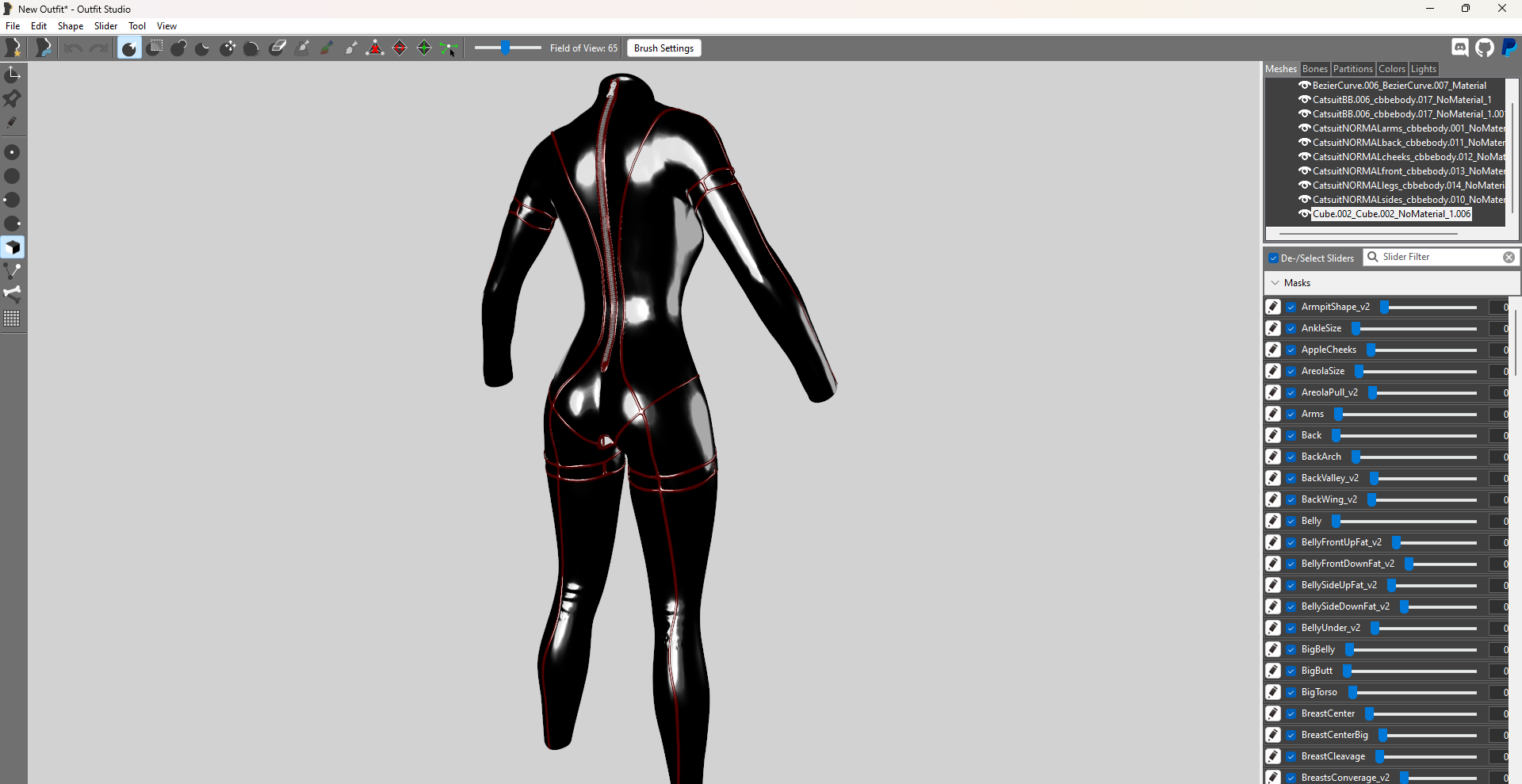
Task: Toggle the Transform tool in left sidebar
Action: point(13,75)
